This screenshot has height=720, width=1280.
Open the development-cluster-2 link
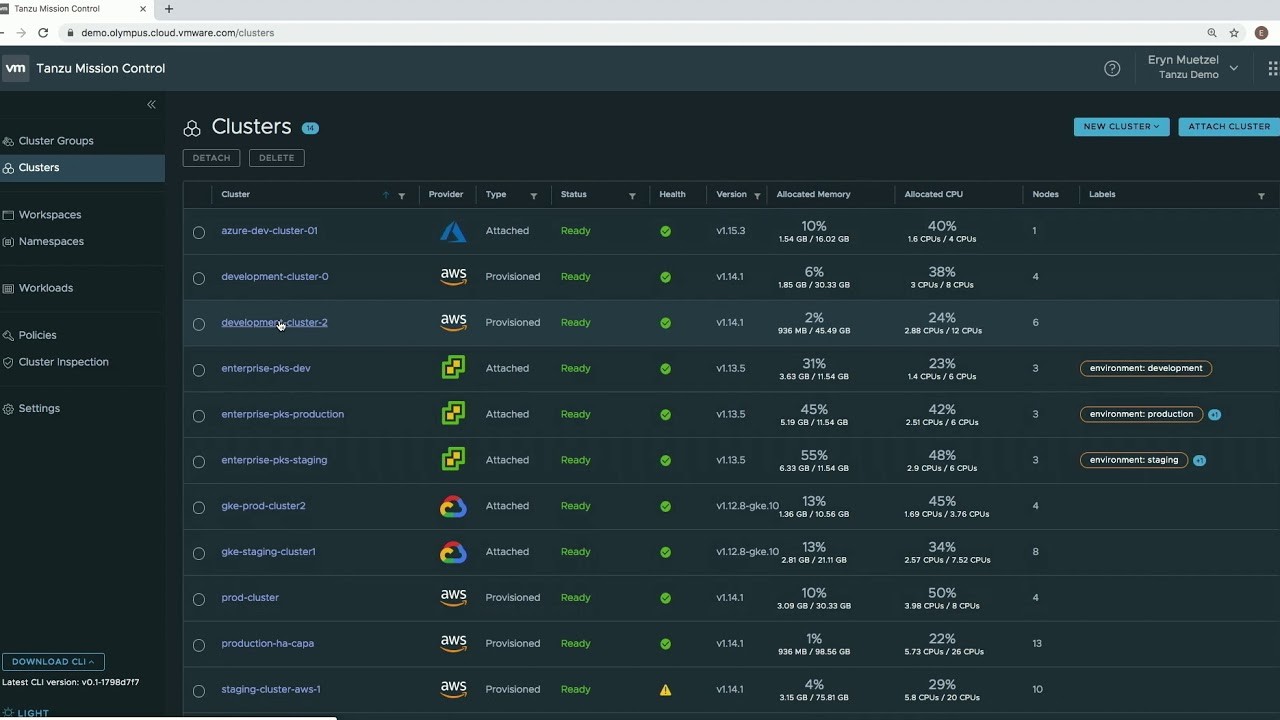click(274, 323)
